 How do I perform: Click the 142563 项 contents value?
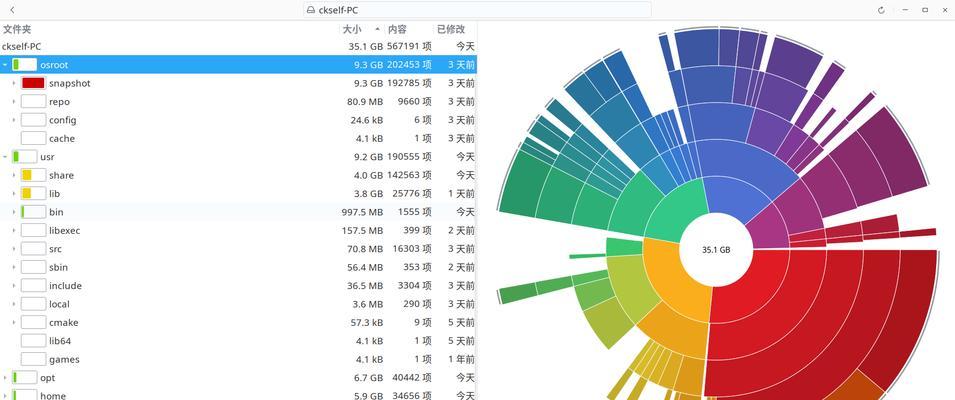click(409, 175)
